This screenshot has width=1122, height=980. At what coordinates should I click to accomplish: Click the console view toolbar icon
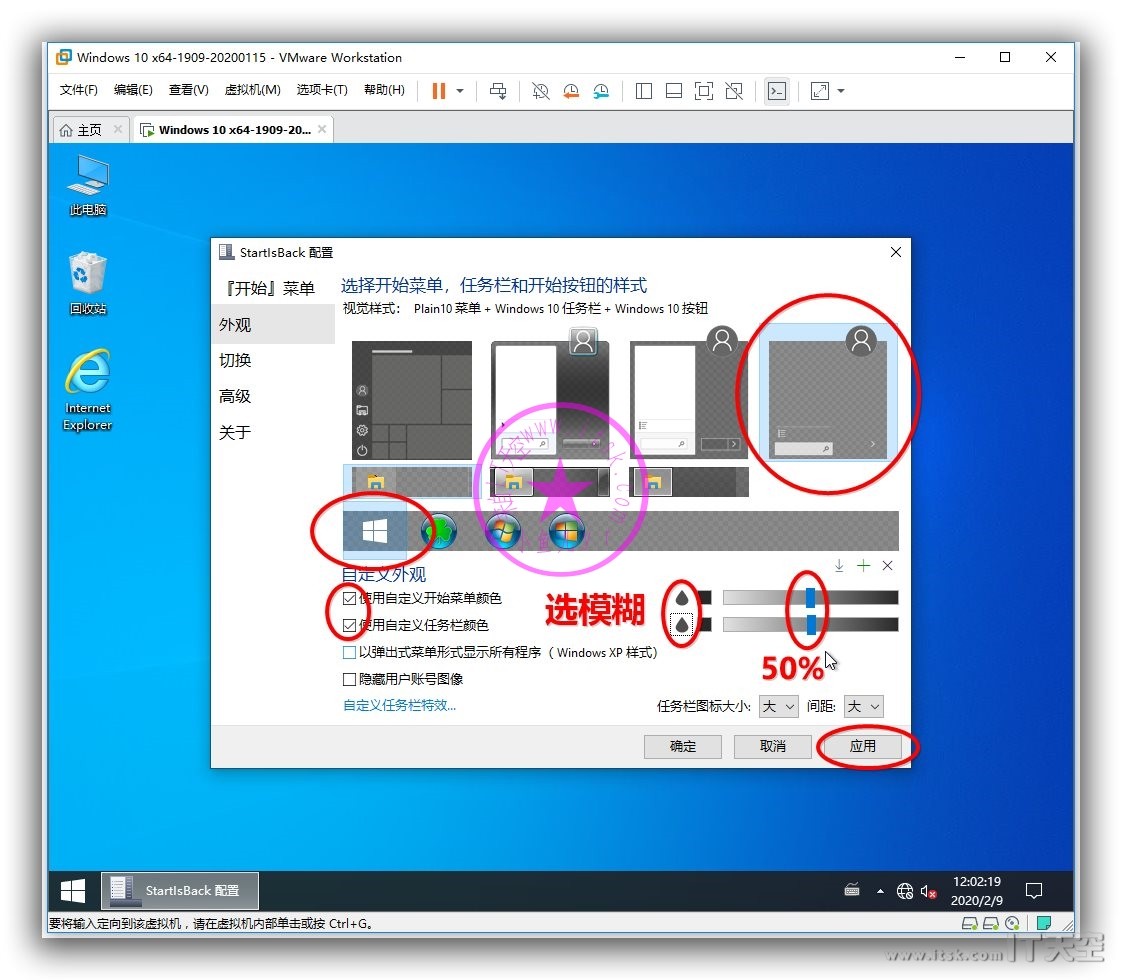click(x=776, y=91)
